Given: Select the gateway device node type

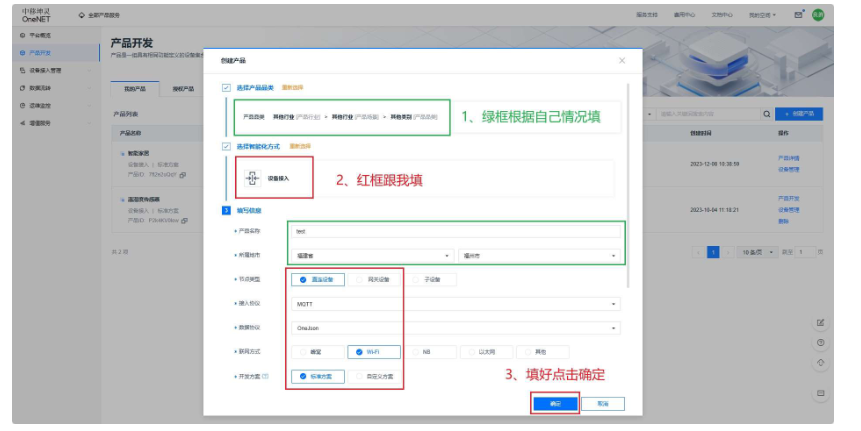Looking at the screenshot, I should [x=374, y=279].
